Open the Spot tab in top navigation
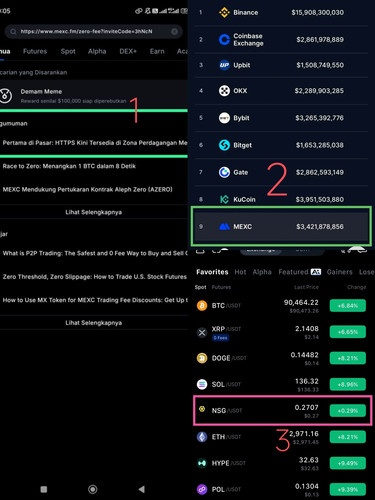375x500 pixels. pos(68,51)
